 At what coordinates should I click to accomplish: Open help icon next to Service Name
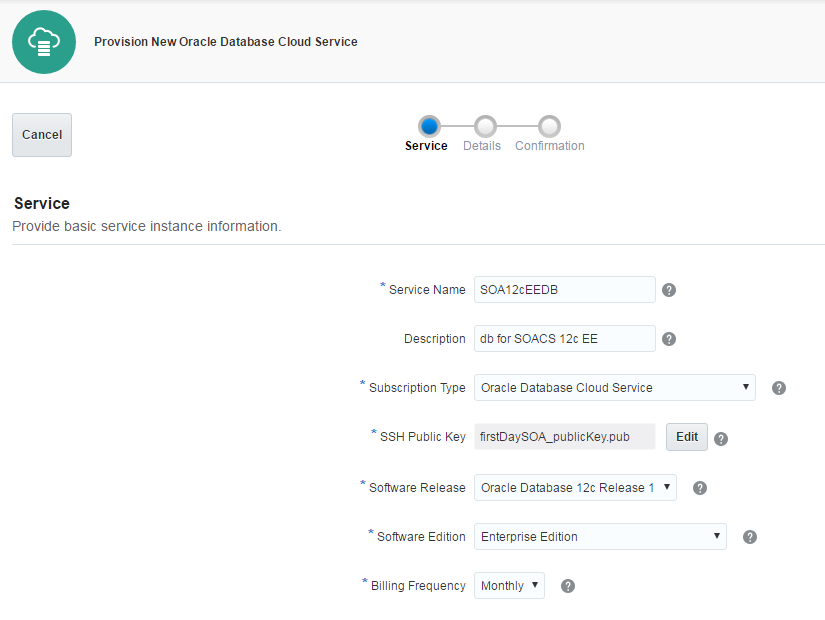point(669,290)
